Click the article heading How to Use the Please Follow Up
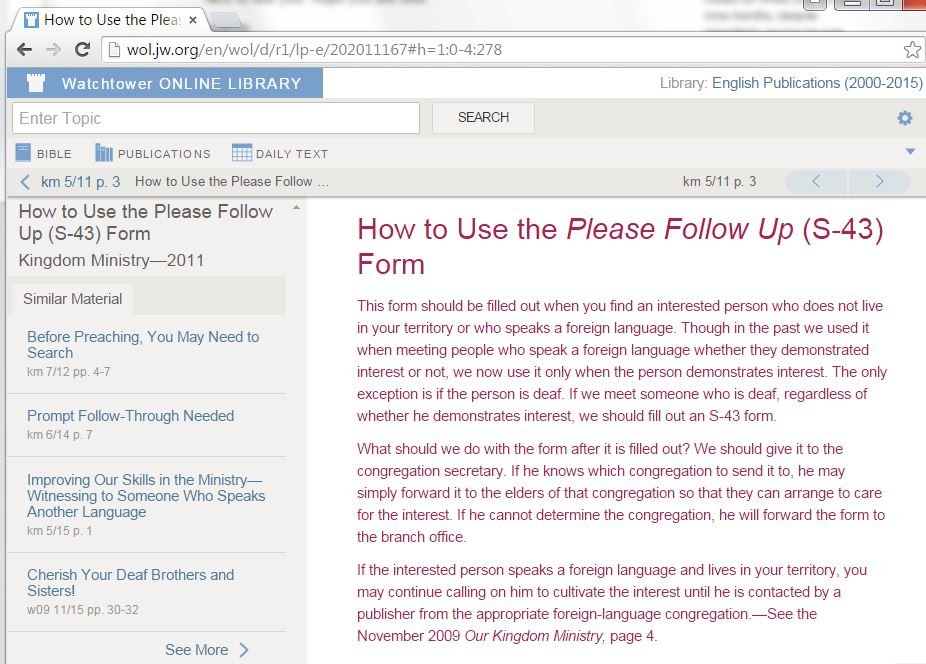The width and height of the screenshot is (926, 664). 620,246
